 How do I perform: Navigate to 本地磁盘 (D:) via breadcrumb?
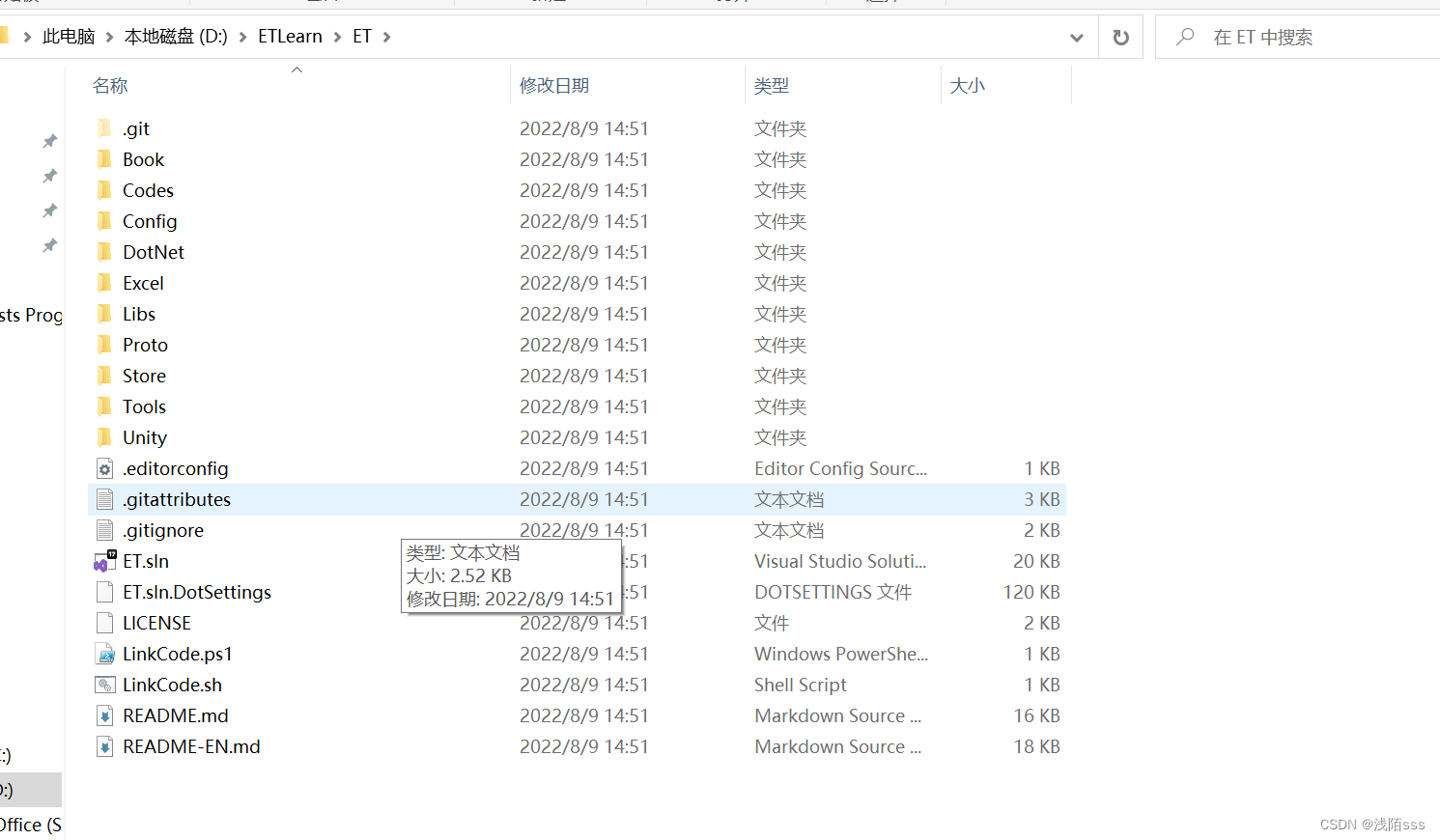click(177, 36)
